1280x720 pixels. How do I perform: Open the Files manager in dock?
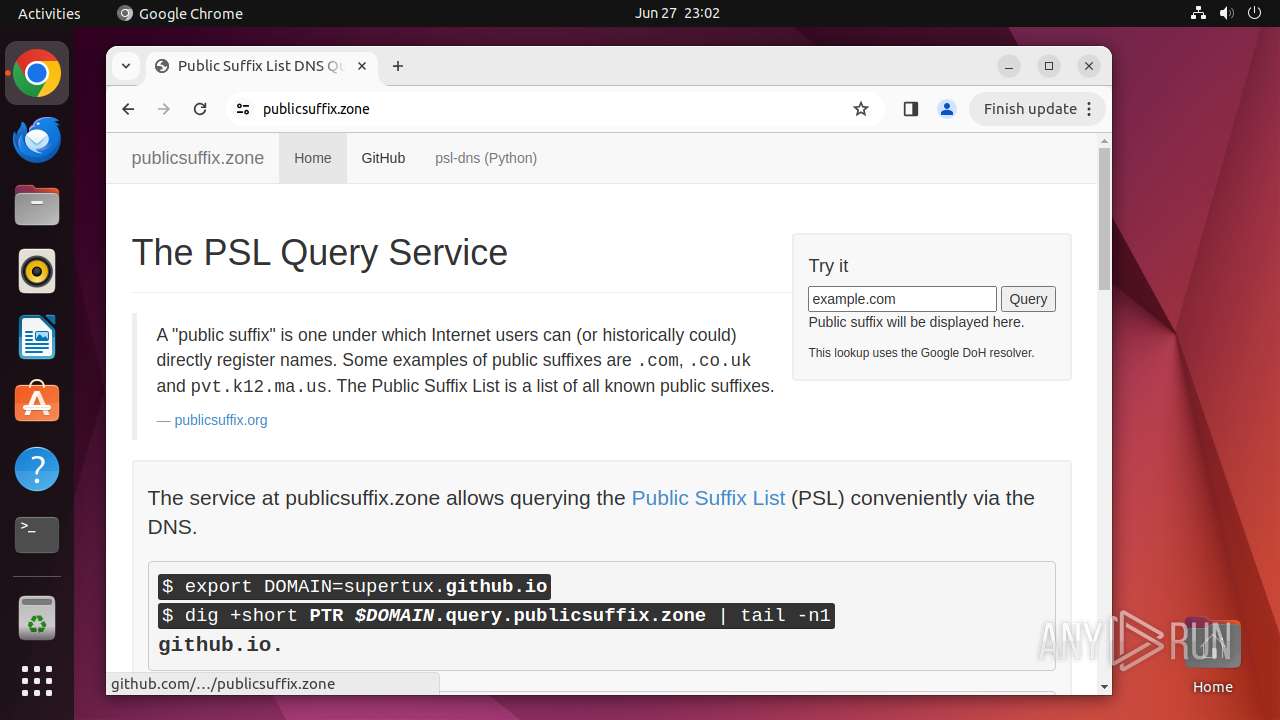(x=37, y=206)
